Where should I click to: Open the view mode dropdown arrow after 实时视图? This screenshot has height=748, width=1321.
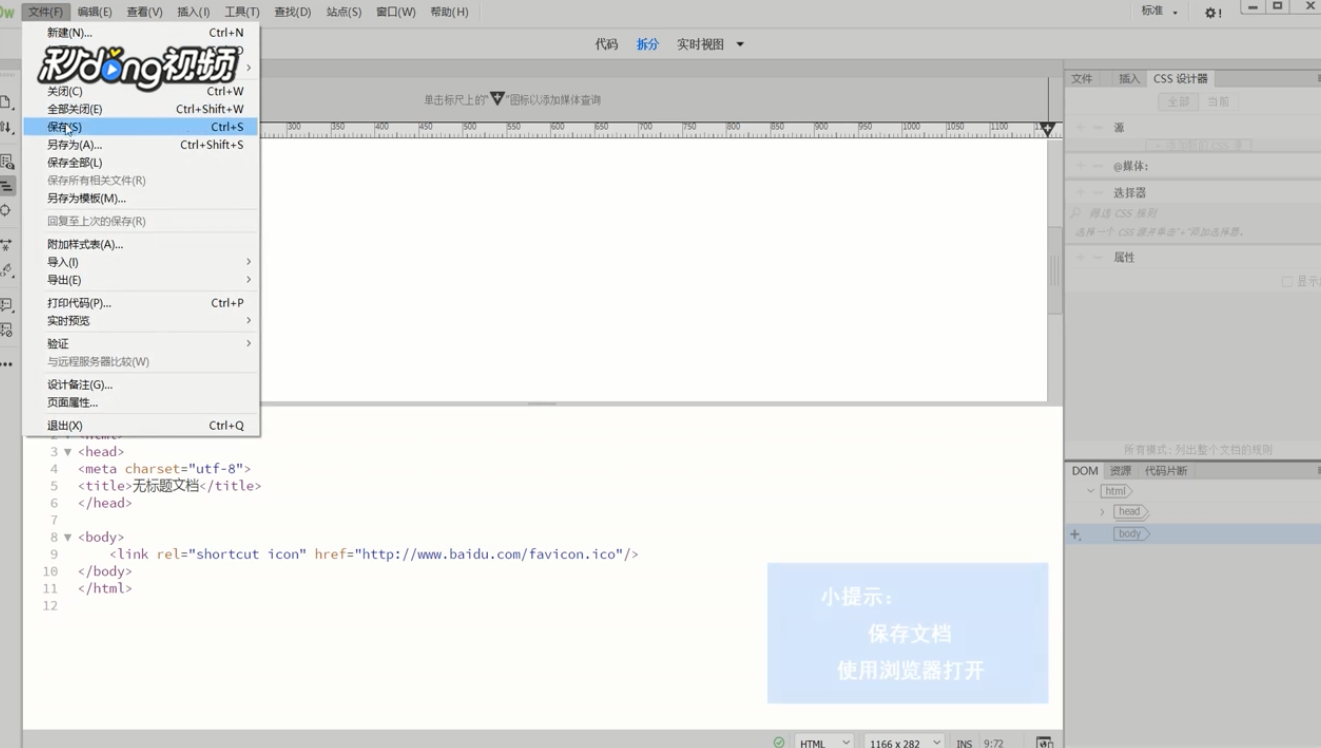click(x=740, y=44)
